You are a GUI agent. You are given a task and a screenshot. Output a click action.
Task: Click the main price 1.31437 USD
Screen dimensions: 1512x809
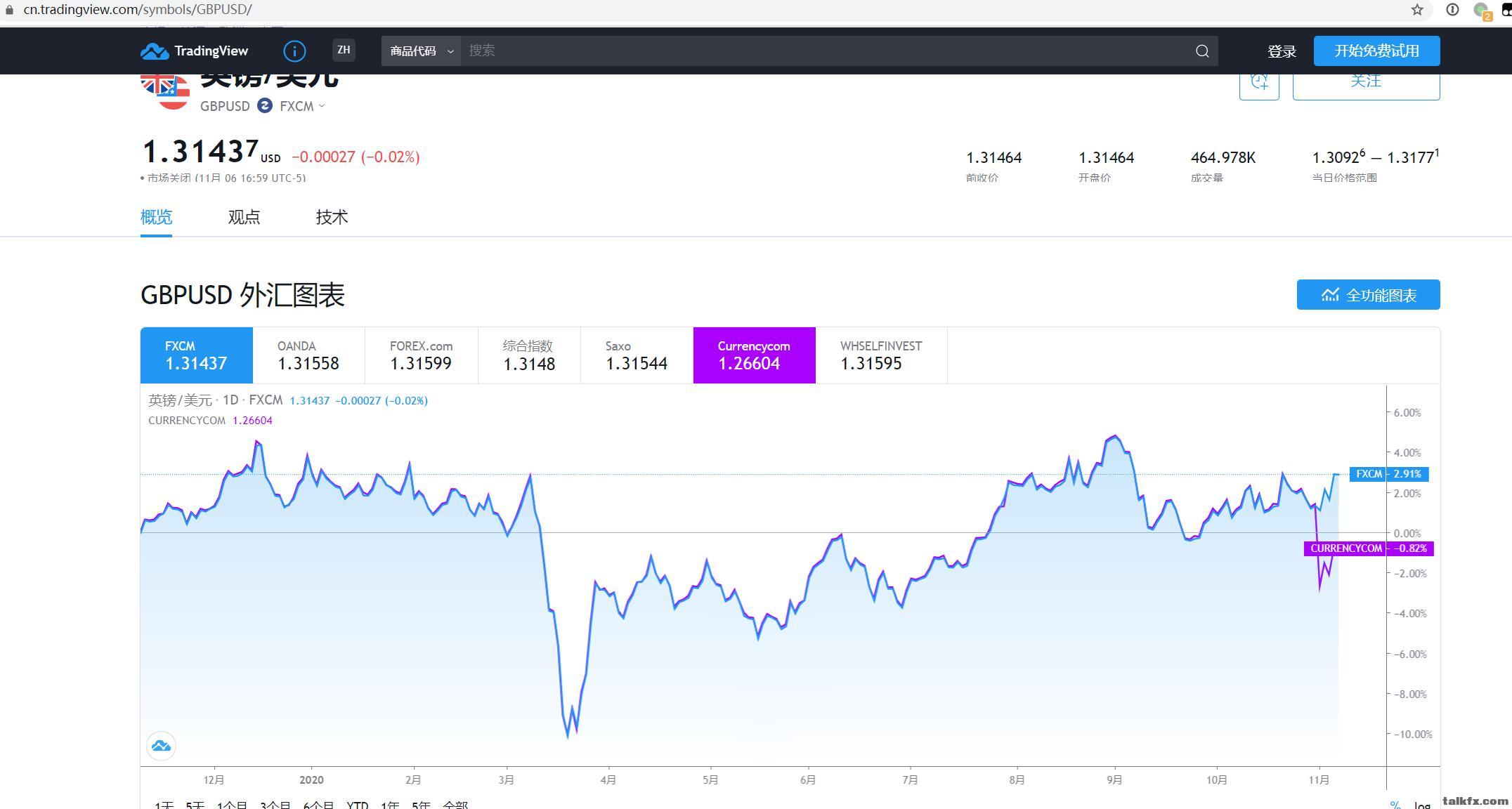pyautogui.click(x=211, y=152)
